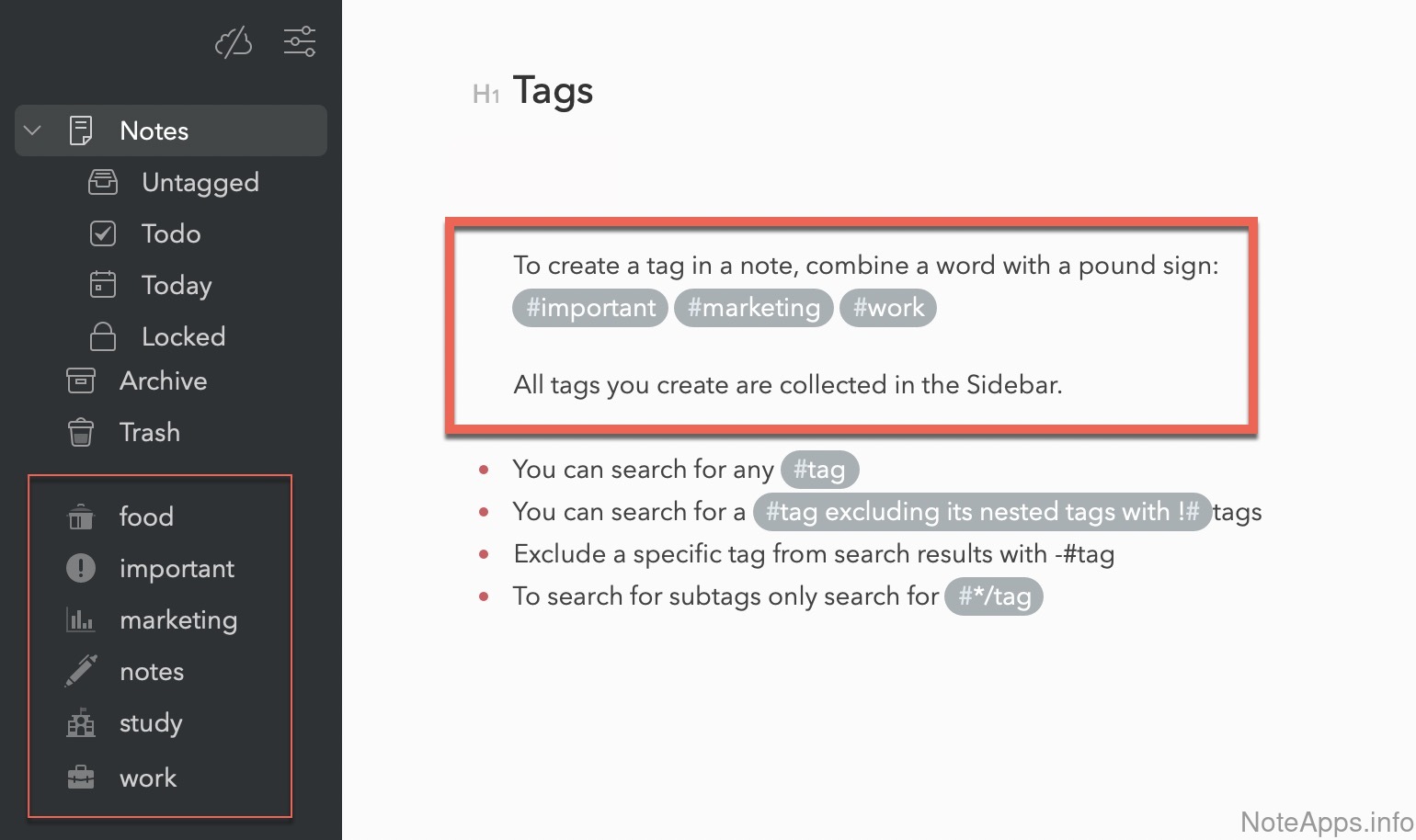Viewport: 1416px width, 840px height.
Task: Select the notes tag in sidebar
Action: 152,672
